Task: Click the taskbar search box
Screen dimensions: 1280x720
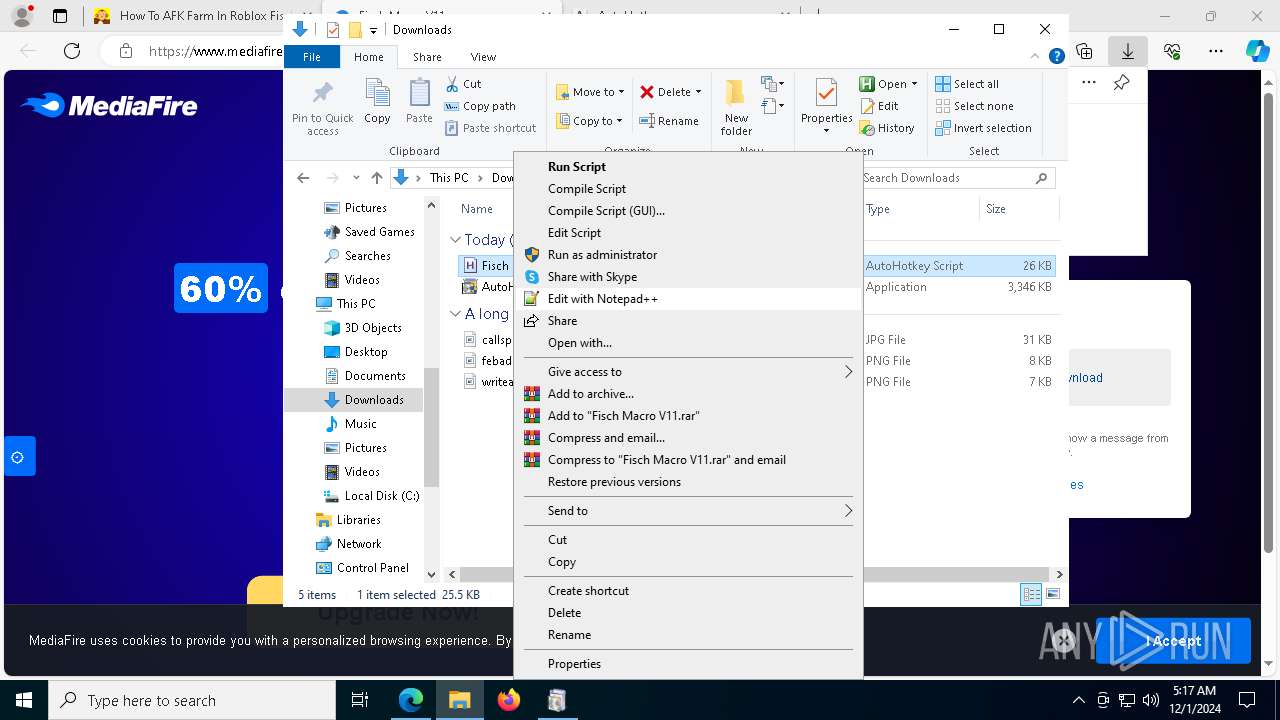Action: pyautogui.click(x=192, y=700)
